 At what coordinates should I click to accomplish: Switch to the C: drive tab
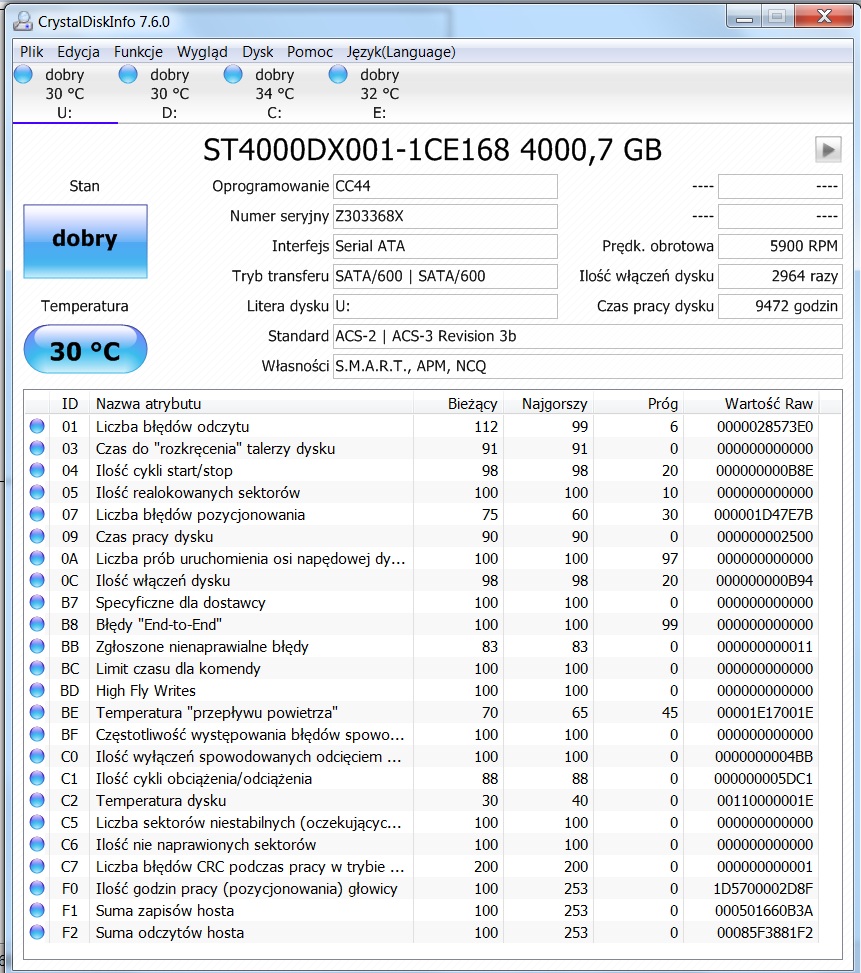274,93
